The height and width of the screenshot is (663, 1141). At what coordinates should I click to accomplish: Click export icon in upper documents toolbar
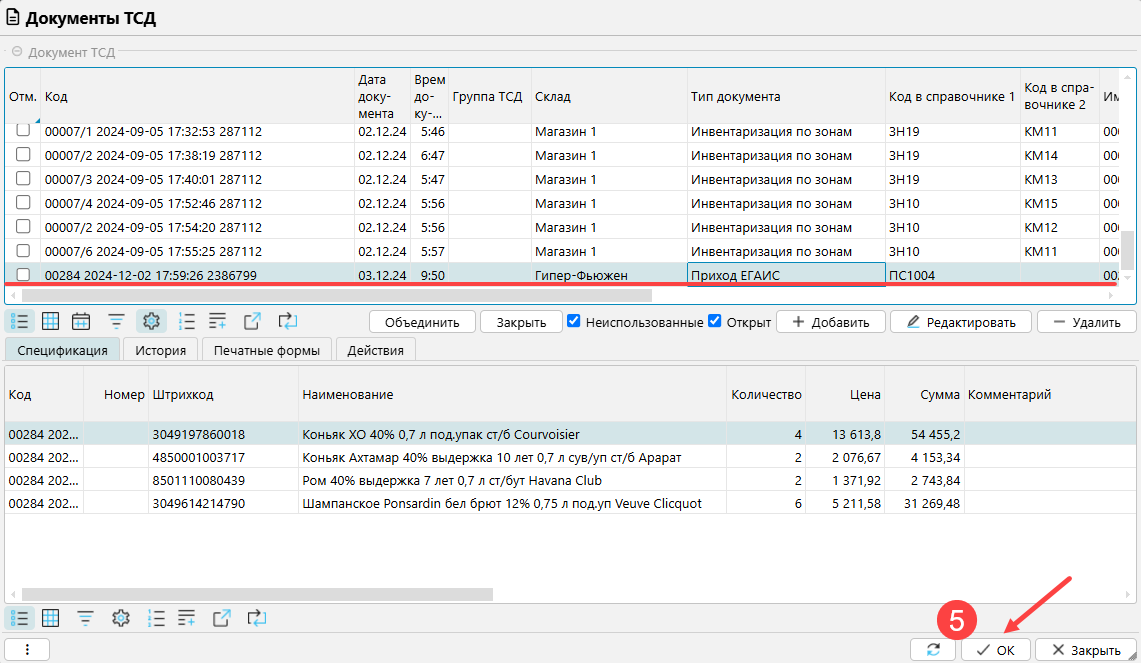(x=252, y=321)
